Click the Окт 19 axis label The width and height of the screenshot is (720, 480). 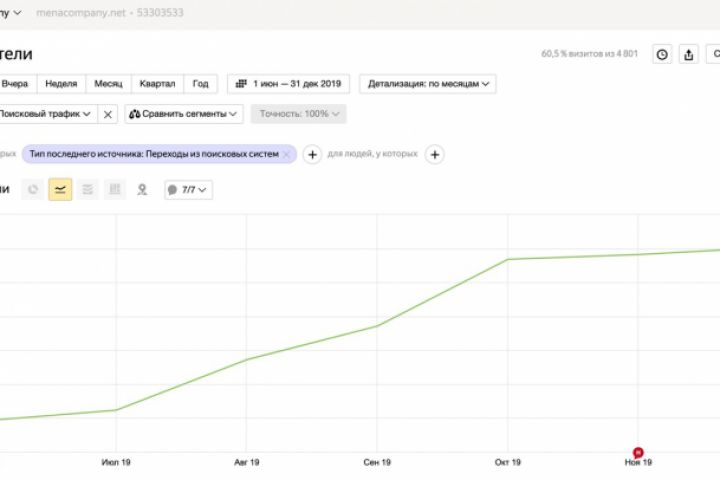508,462
